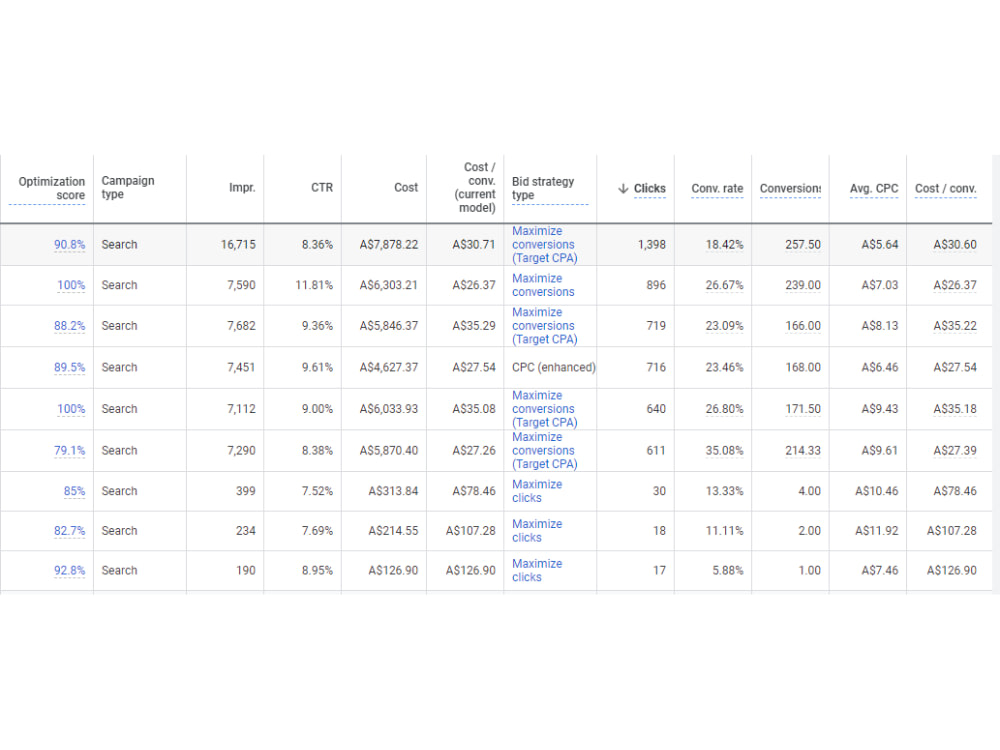Select the A$6,303.21 cost value
This screenshot has width=1000, height=750.
point(389,284)
